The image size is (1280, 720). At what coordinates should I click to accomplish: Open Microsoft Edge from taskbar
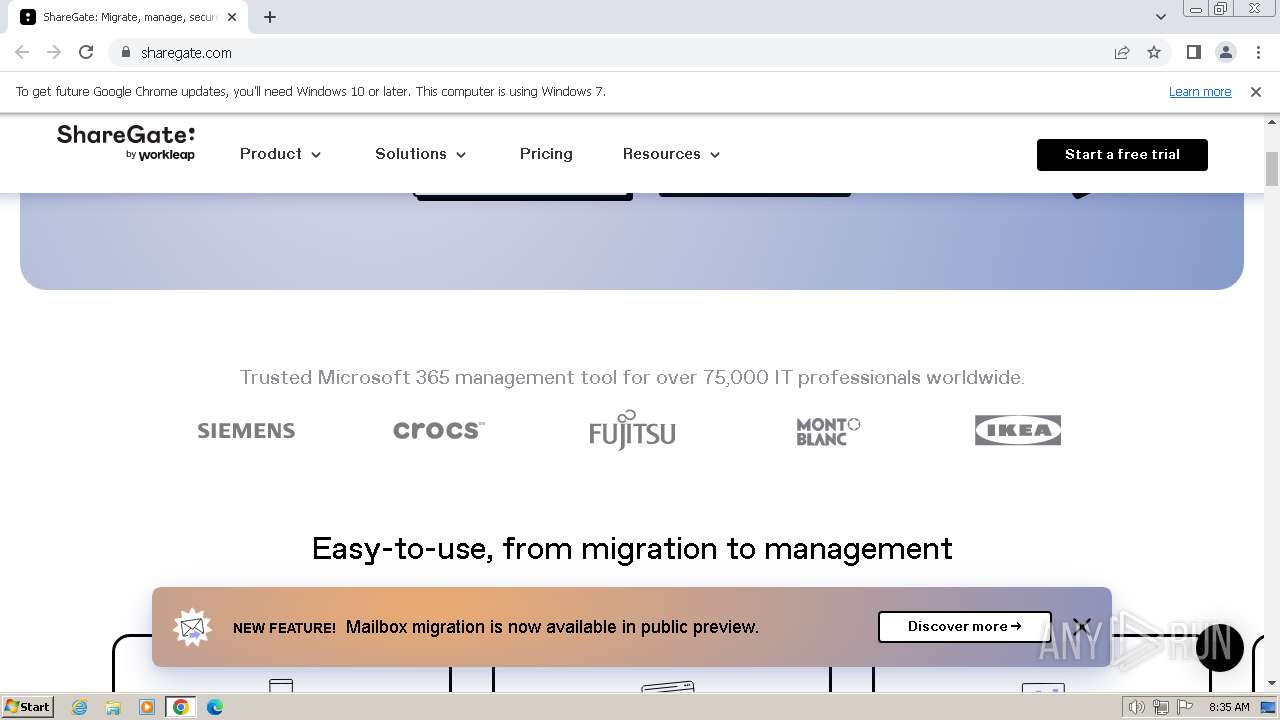point(215,707)
